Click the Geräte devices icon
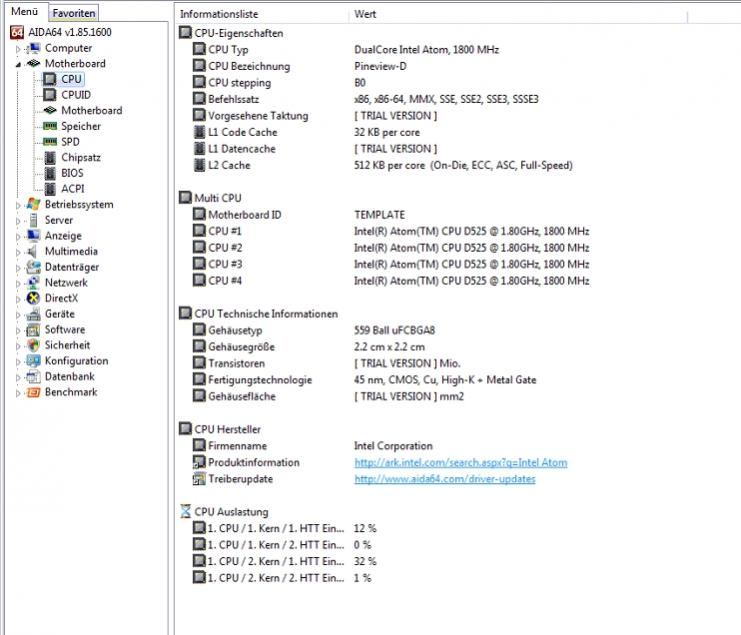Image resolution: width=741 pixels, height=635 pixels. coord(33,314)
